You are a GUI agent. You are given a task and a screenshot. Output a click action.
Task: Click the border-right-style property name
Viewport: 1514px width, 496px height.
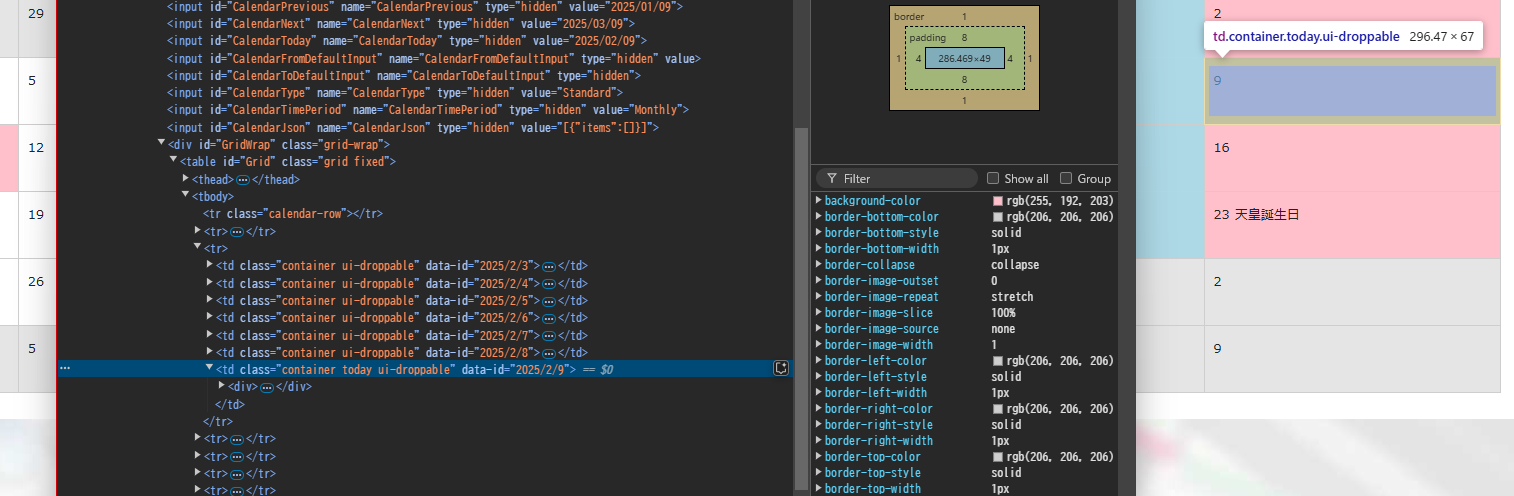(x=878, y=425)
